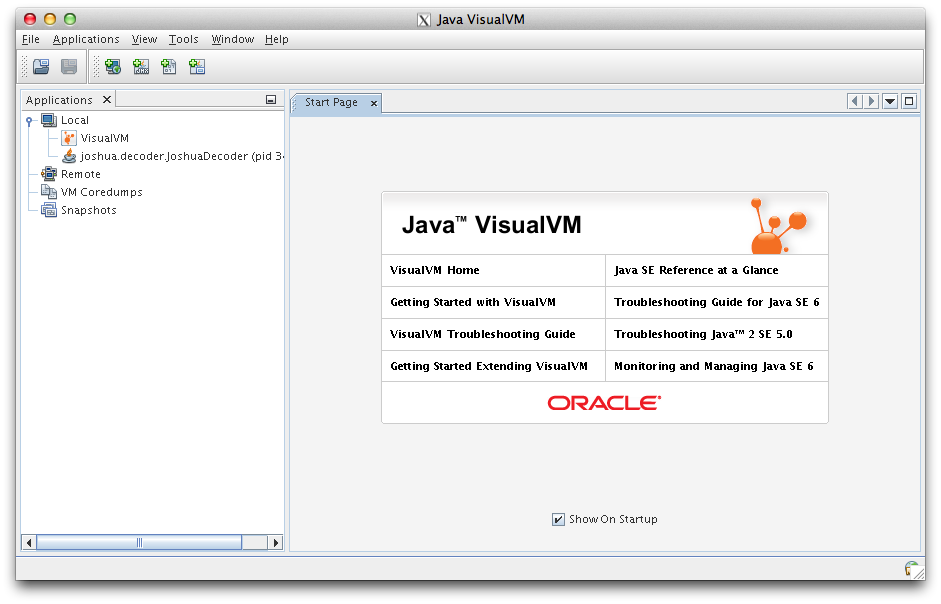Click the yellow minimize window button
Screen dimensions: 941x604
[50, 19]
